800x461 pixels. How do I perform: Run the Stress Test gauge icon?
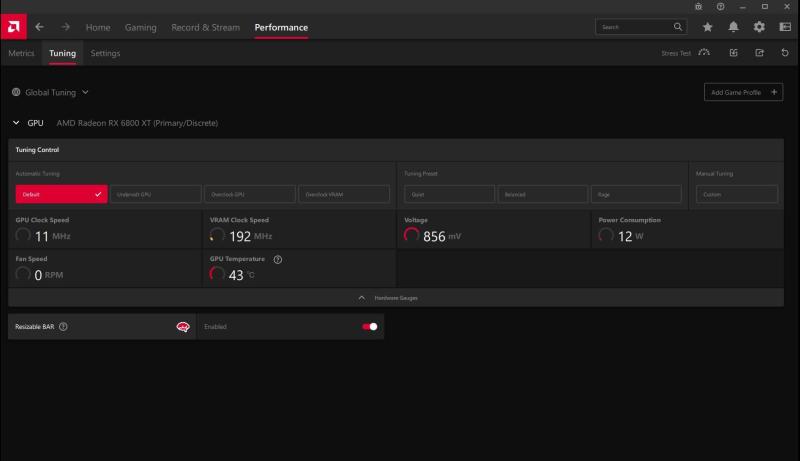(x=705, y=53)
